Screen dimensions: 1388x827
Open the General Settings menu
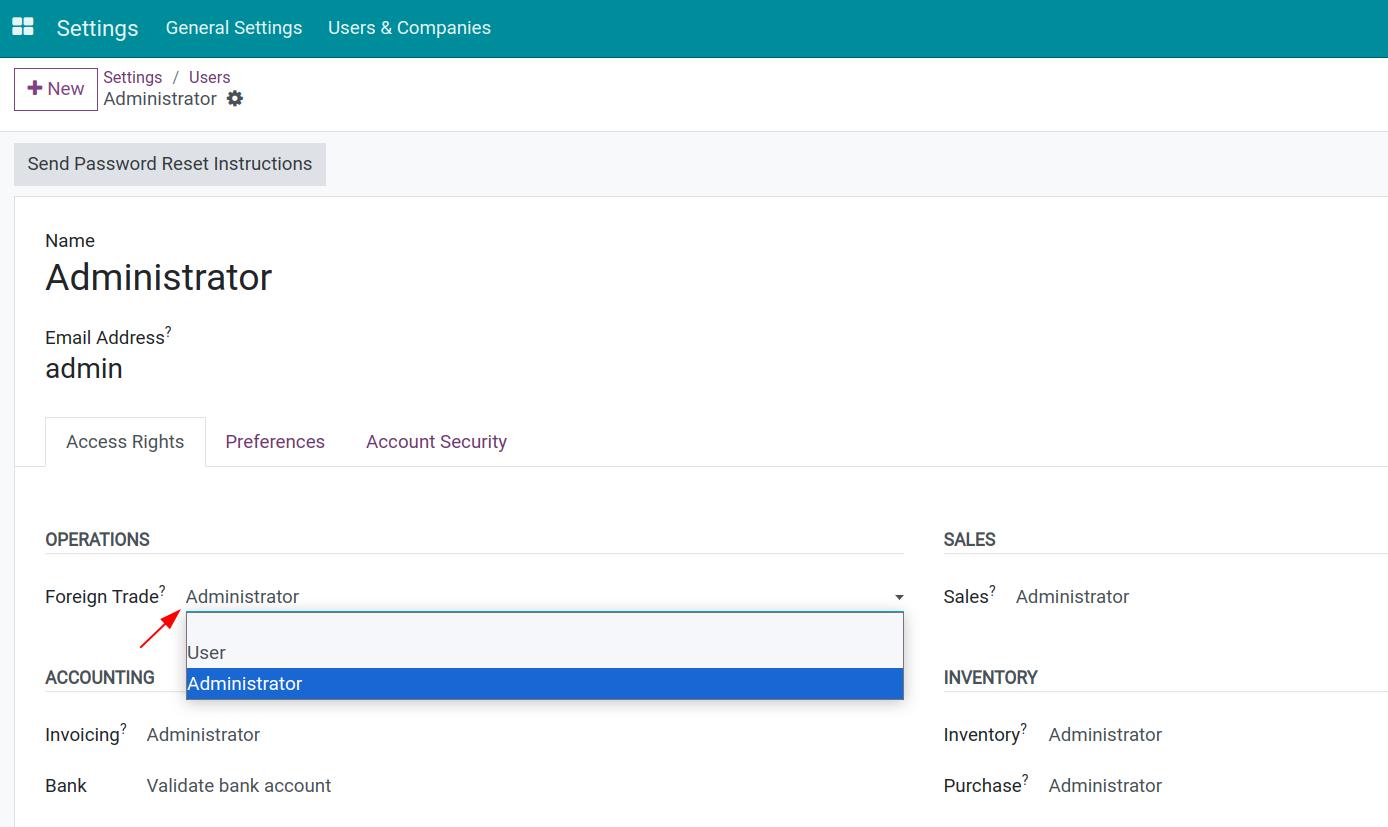tap(234, 28)
